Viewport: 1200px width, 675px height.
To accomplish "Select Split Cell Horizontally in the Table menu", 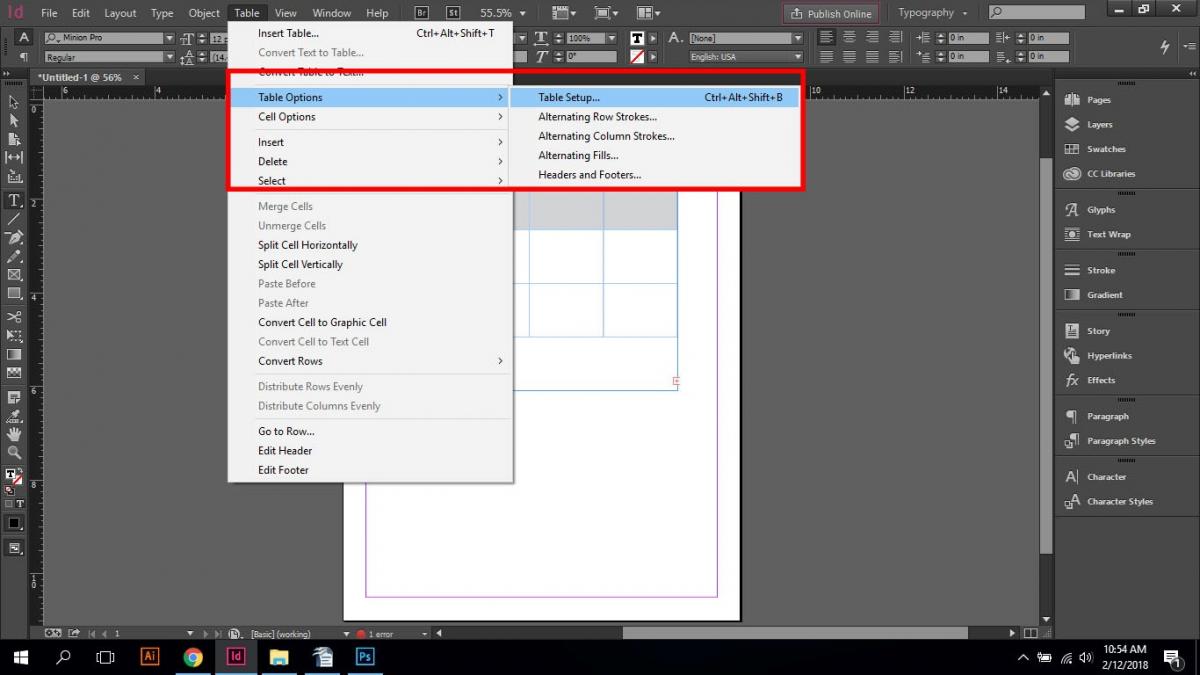I will pyautogui.click(x=307, y=245).
